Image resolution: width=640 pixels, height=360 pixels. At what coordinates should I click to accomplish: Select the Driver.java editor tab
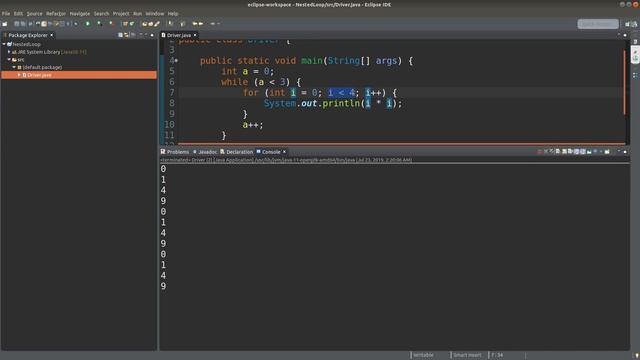179,35
